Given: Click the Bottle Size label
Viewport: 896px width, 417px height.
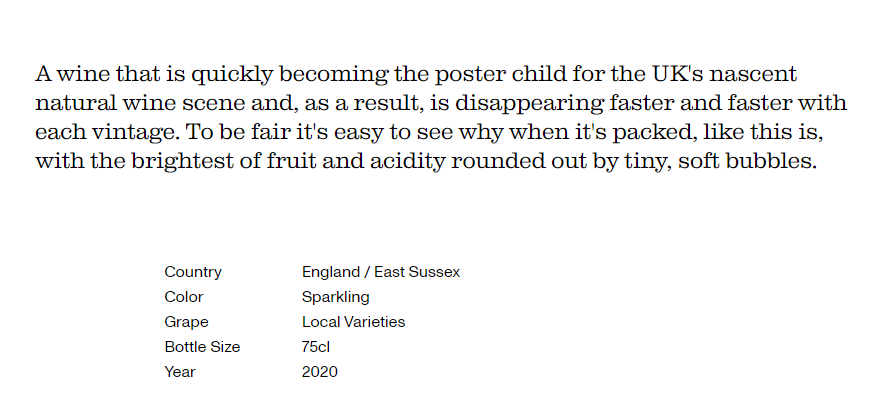Looking at the screenshot, I should point(202,347).
